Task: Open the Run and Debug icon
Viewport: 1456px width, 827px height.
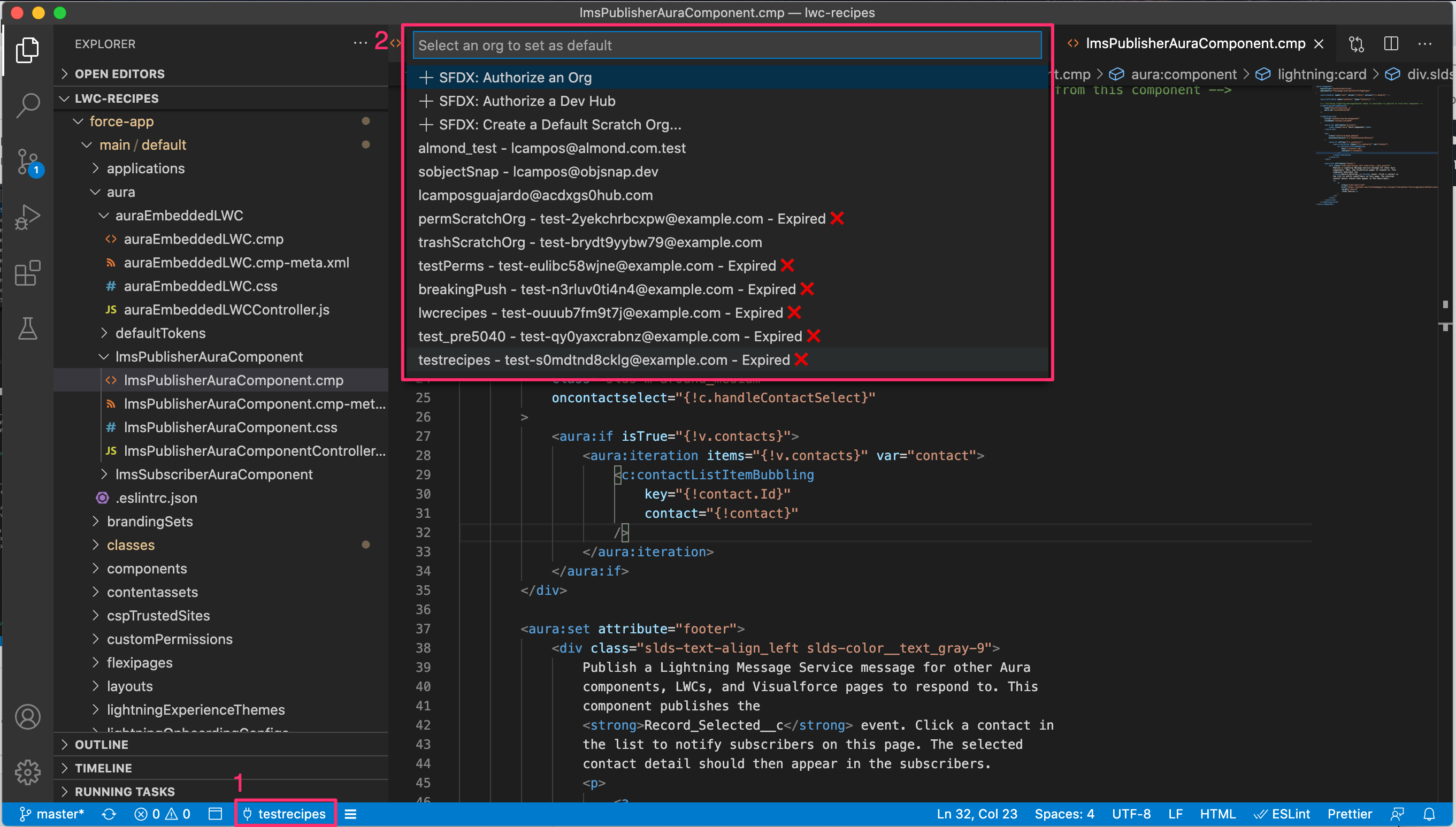Action: coord(27,217)
